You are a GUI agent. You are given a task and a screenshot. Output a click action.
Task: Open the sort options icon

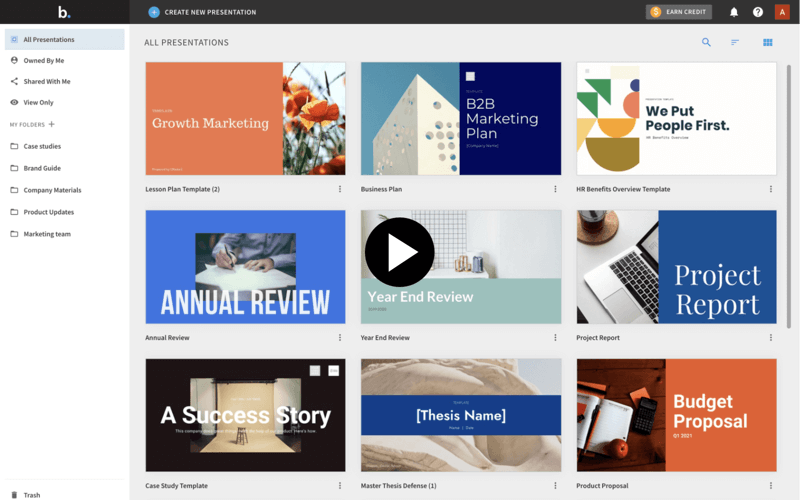[x=735, y=42]
